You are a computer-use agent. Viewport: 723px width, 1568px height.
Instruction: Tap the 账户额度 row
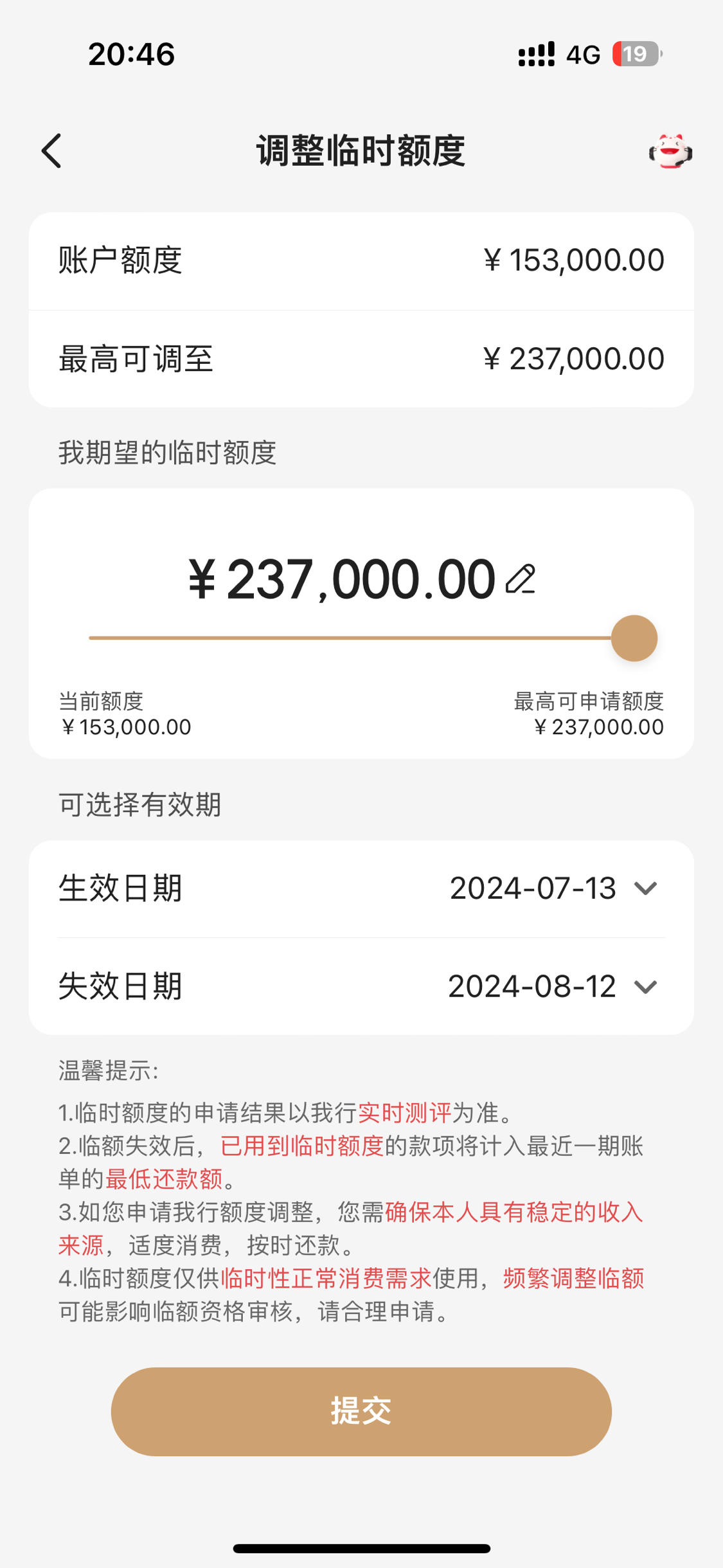[361, 261]
